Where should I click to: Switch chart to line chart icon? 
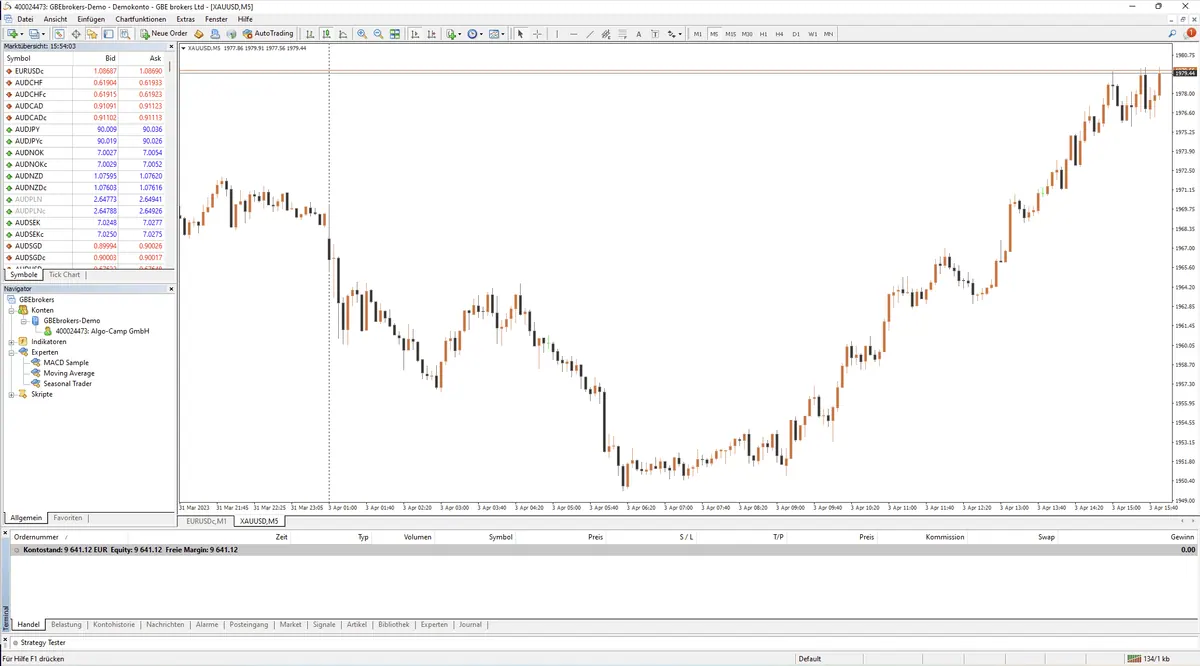point(343,33)
